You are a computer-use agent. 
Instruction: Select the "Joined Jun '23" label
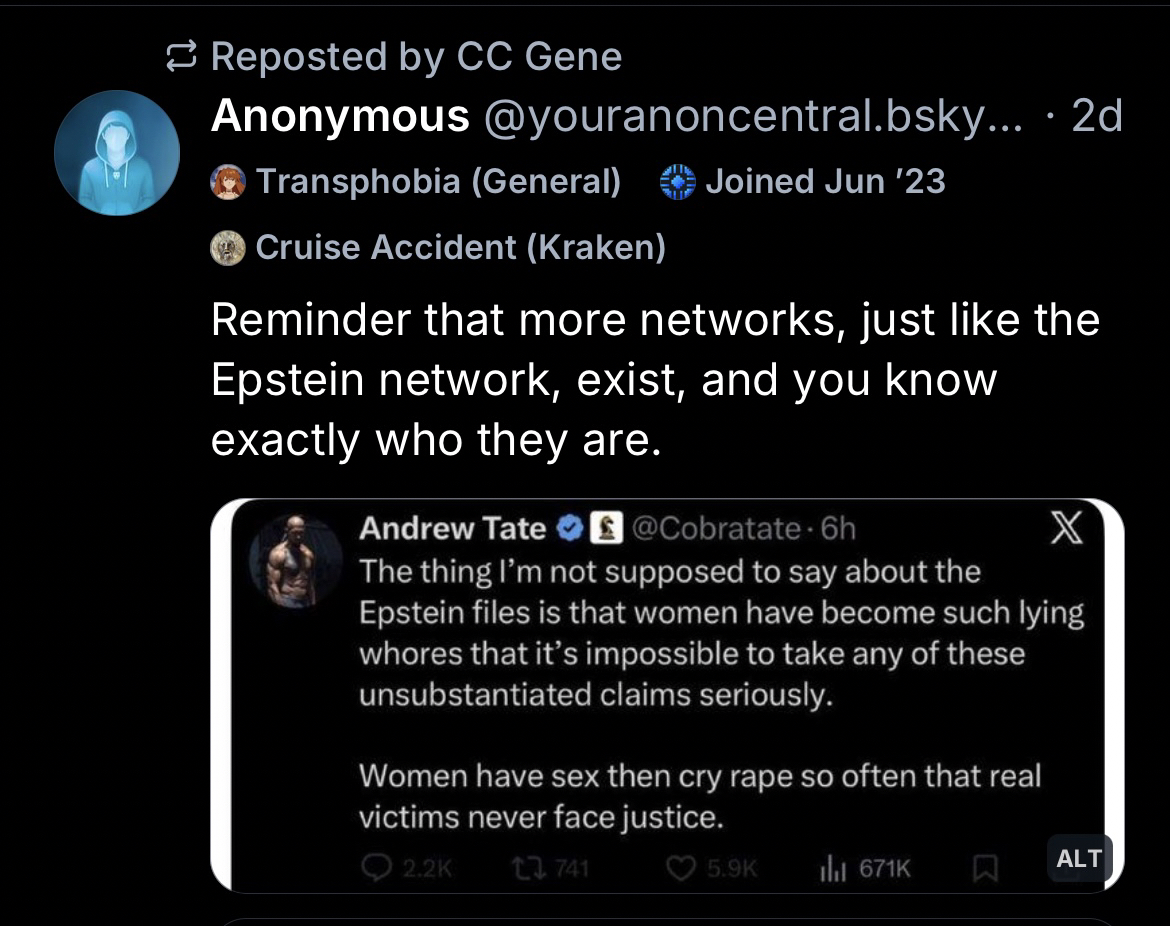pos(824,181)
